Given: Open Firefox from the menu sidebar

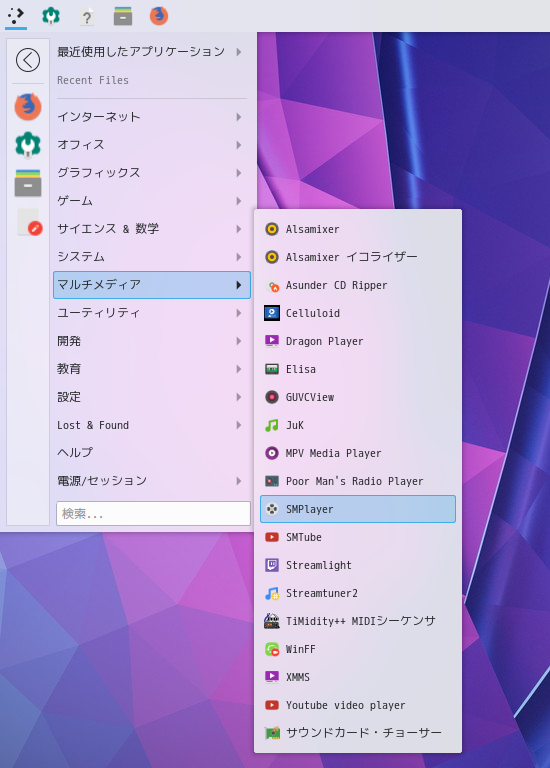Looking at the screenshot, I should tap(28, 107).
